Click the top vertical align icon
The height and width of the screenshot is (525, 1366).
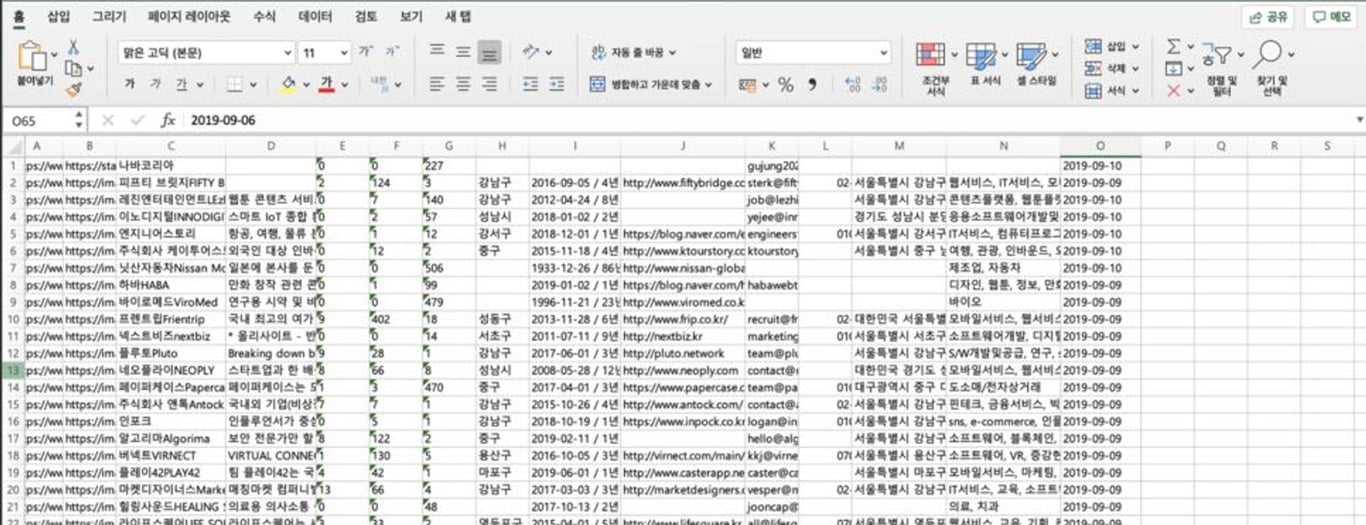point(436,51)
